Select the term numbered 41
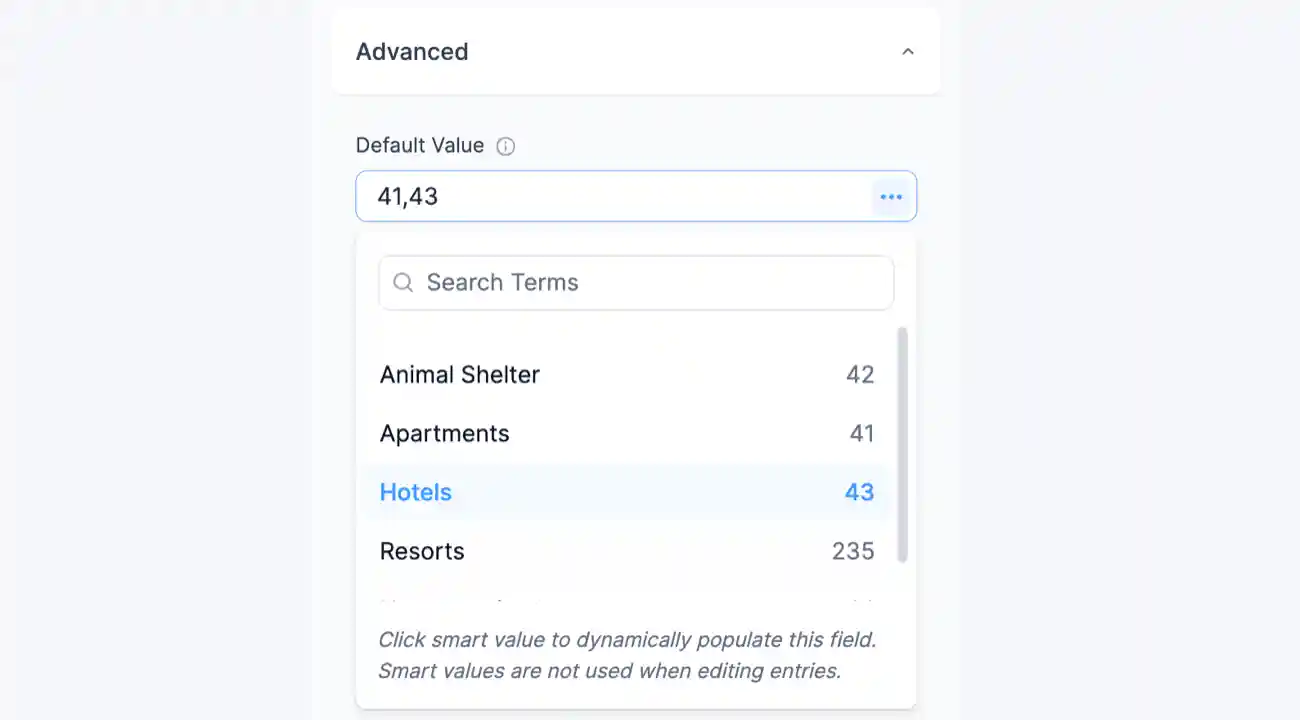Viewport: 1300px width, 720px height. pos(862,433)
